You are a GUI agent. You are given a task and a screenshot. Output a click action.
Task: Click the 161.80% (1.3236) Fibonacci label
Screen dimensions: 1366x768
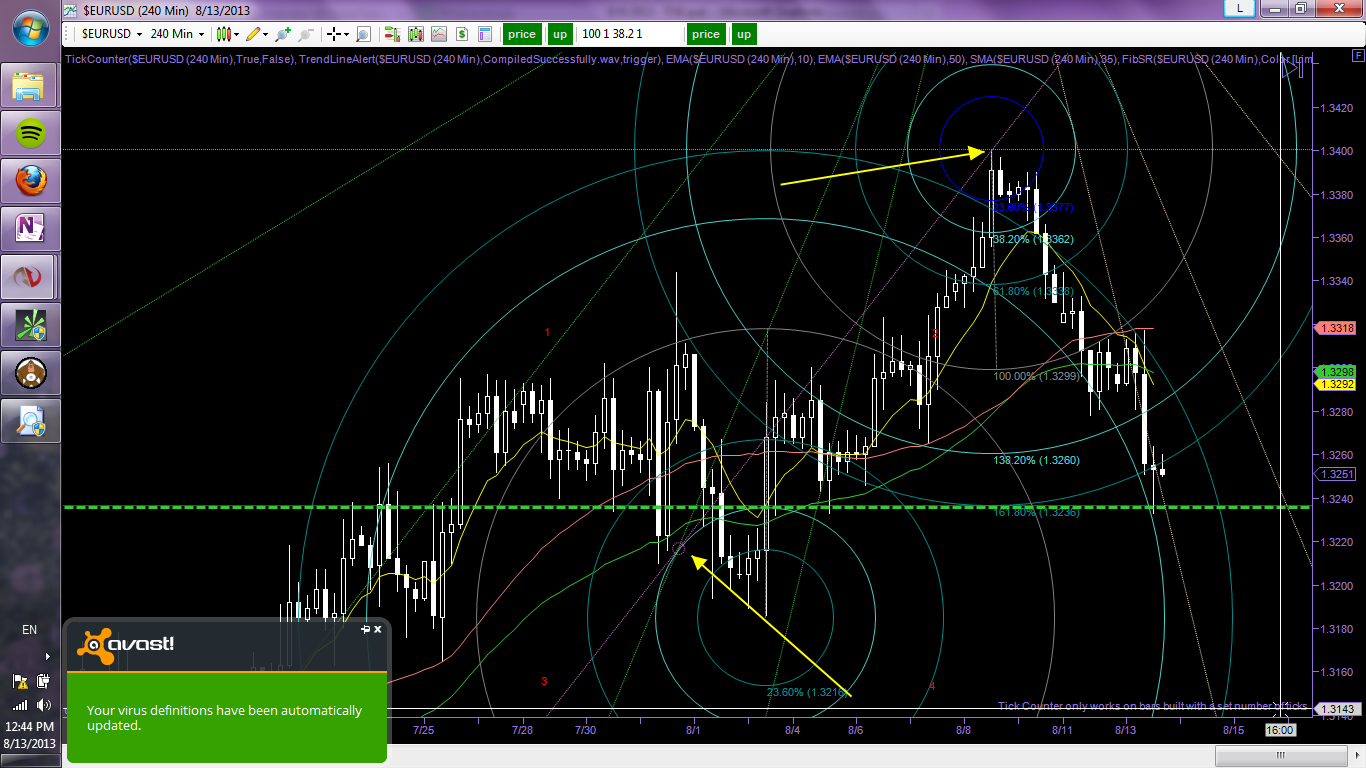(1036, 512)
